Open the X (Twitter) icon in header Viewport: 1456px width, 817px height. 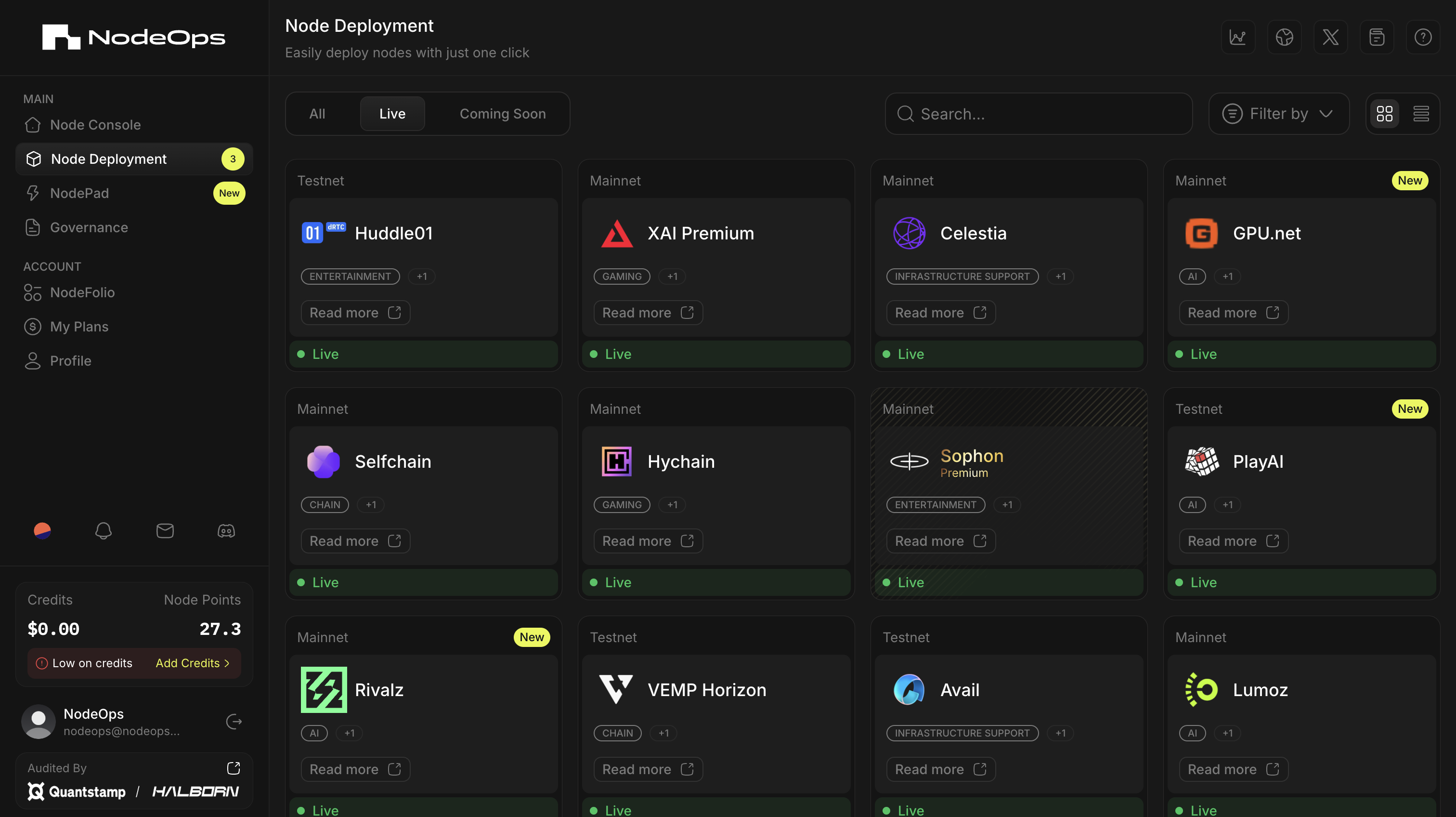coord(1330,37)
